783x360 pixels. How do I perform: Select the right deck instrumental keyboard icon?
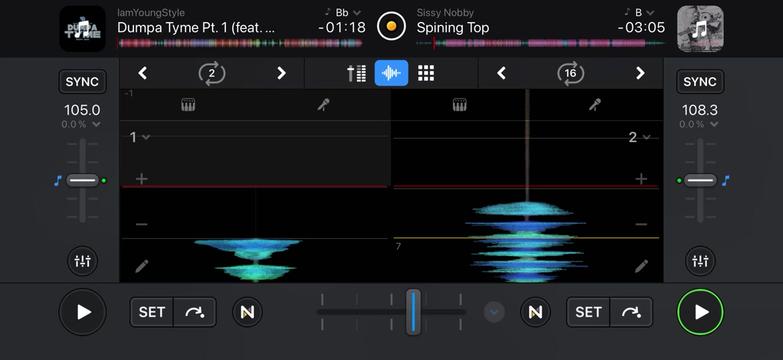460,105
